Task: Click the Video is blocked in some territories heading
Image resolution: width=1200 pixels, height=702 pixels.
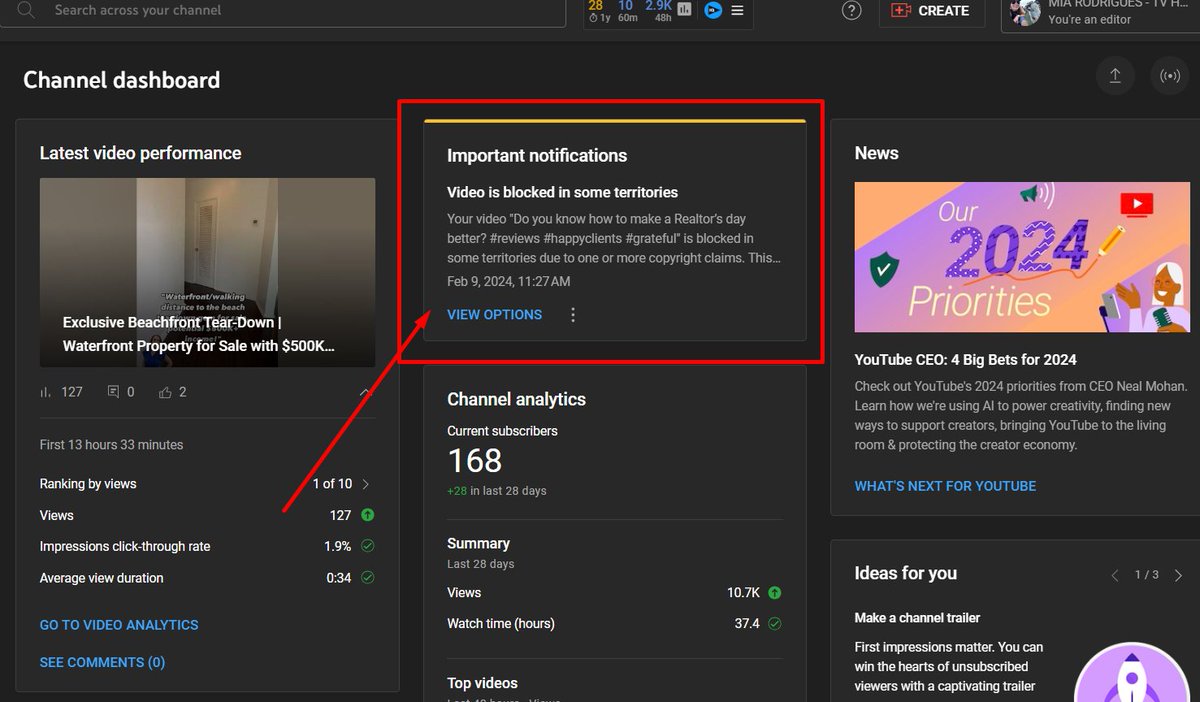Action: (562, 192)
